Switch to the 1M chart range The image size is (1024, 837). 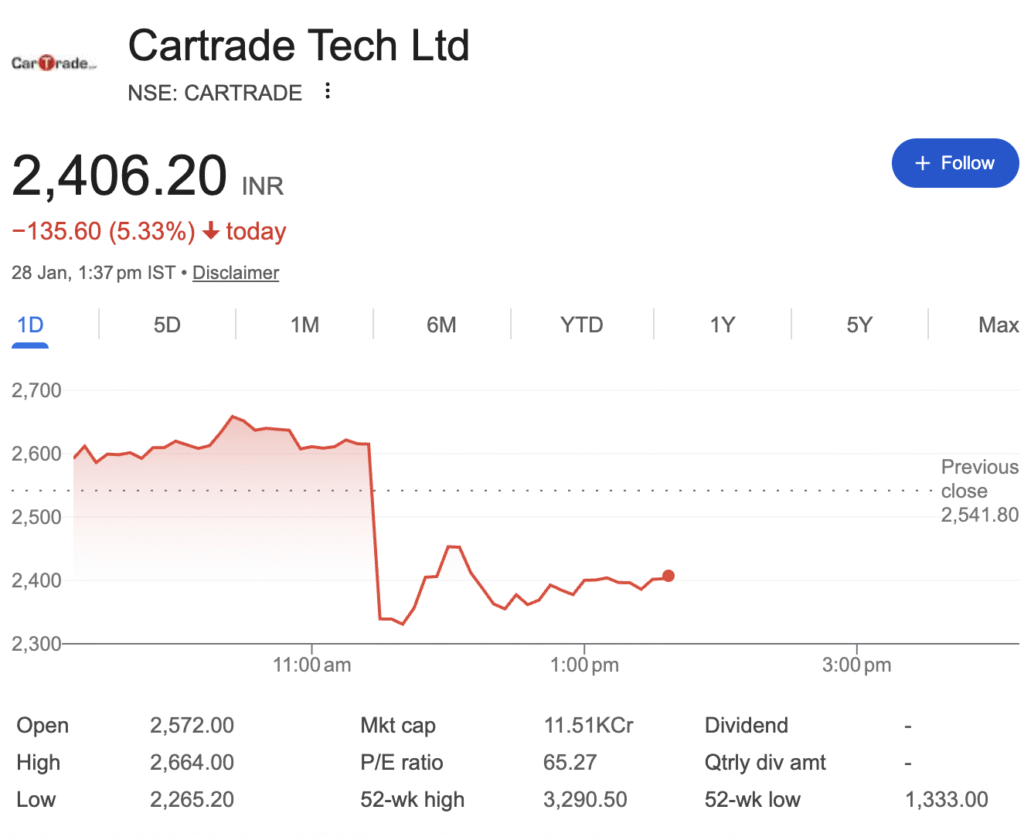tap(304, 325)
